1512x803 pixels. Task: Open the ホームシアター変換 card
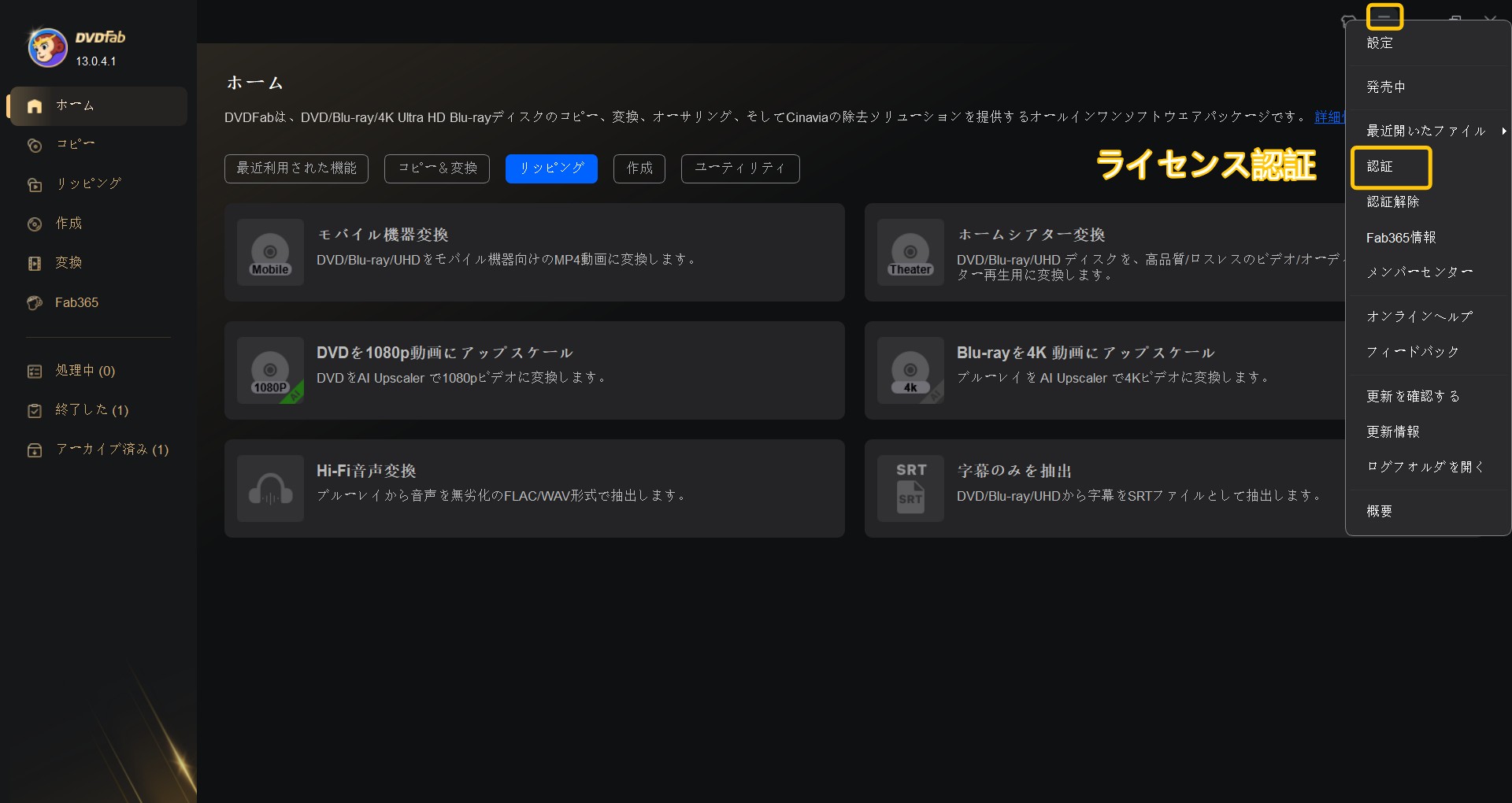pyautogui.click(x=1105, y=253)
